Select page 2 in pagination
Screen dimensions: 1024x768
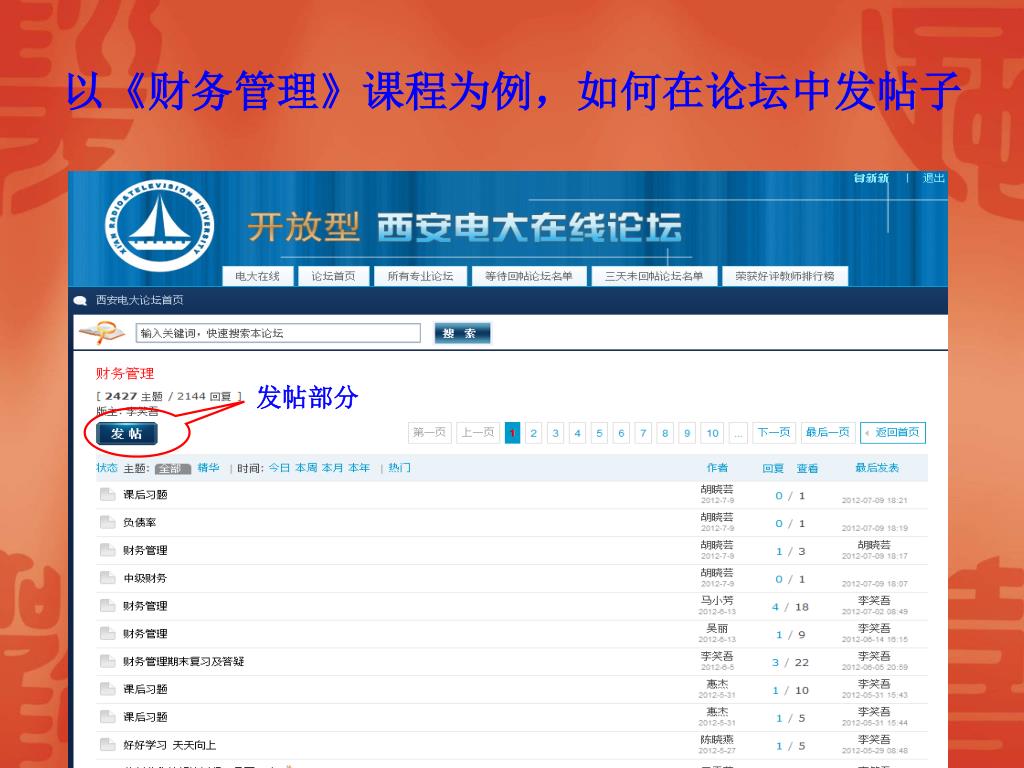click(x=534, y=433)
